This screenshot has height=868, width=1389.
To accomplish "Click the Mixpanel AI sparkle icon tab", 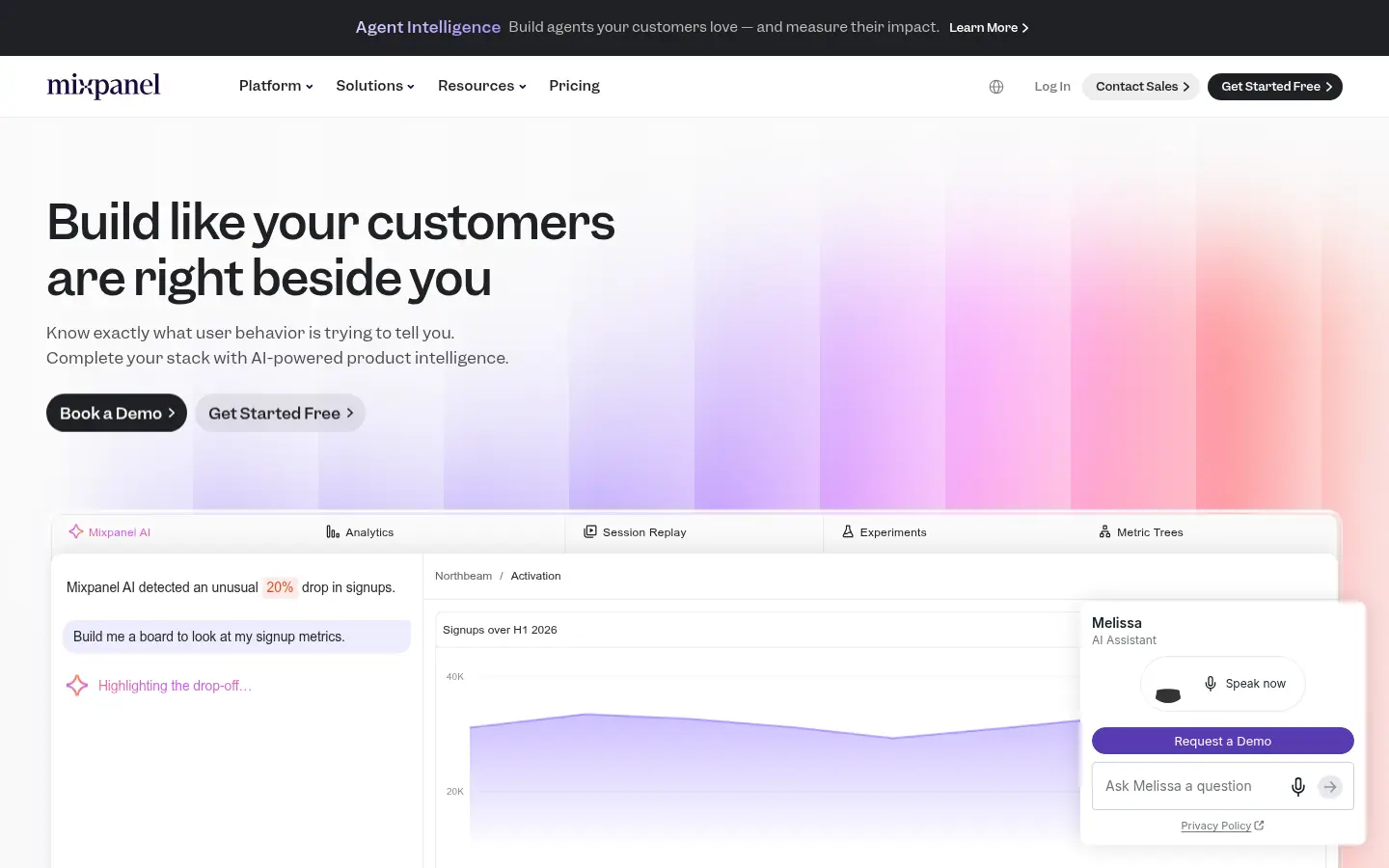I will click(x=76, y=531).
